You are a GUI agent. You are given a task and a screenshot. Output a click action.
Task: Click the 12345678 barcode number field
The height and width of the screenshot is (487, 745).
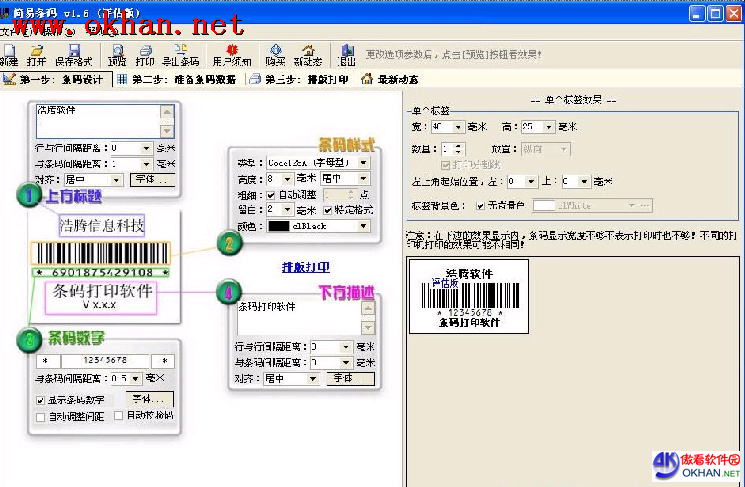[x=105, y=361]
